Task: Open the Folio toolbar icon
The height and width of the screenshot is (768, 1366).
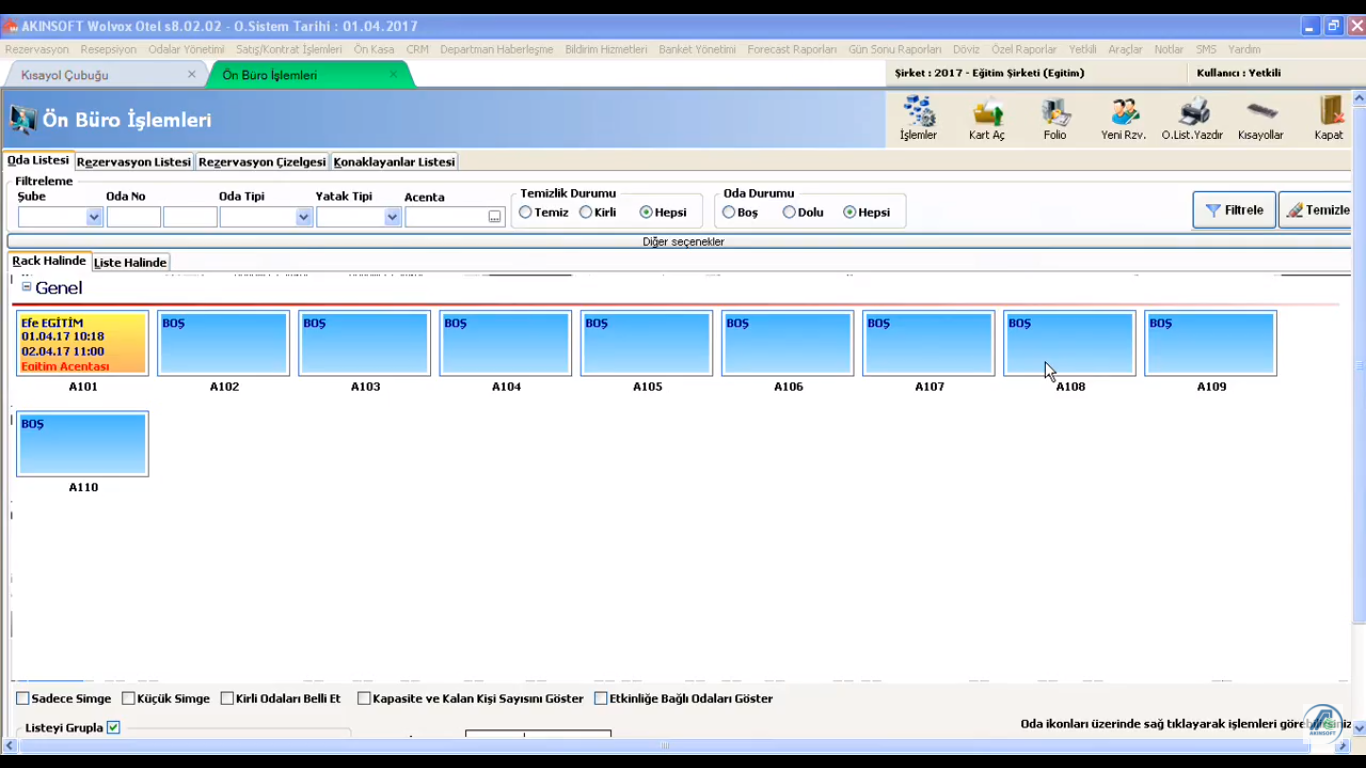Action: [1055, 118]
